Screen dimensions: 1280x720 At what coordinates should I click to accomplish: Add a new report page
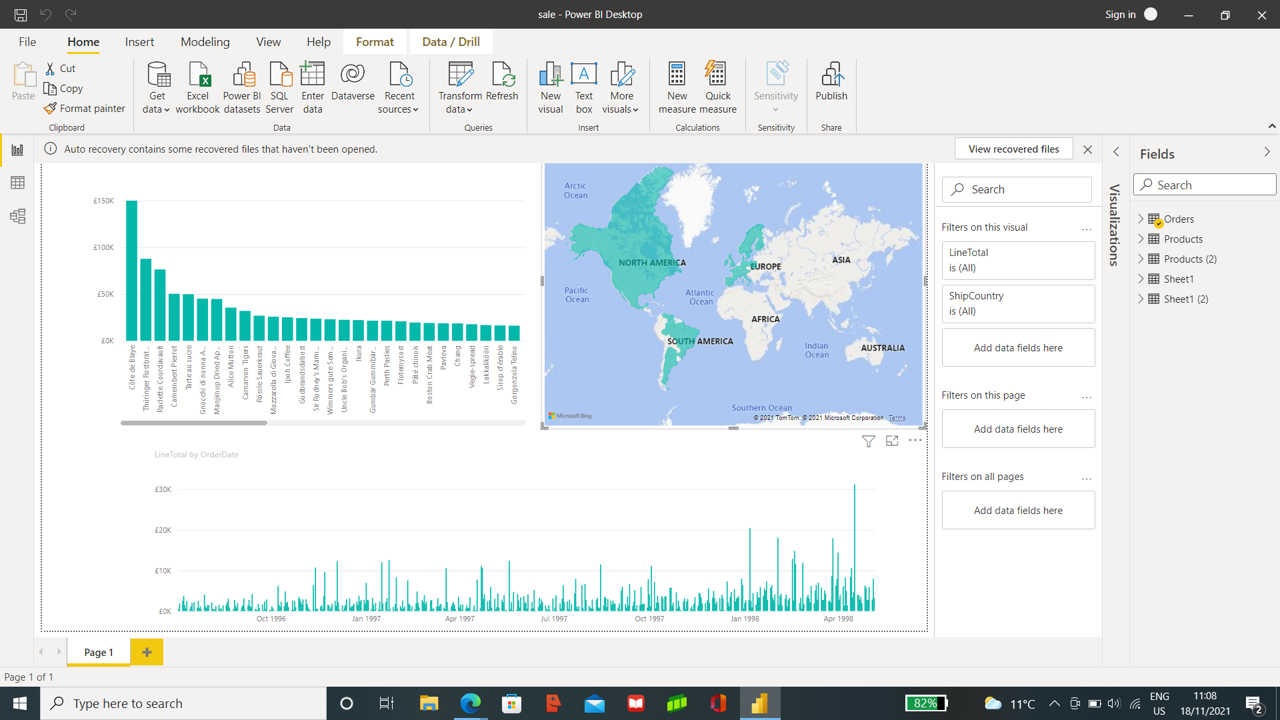(146, 652)
